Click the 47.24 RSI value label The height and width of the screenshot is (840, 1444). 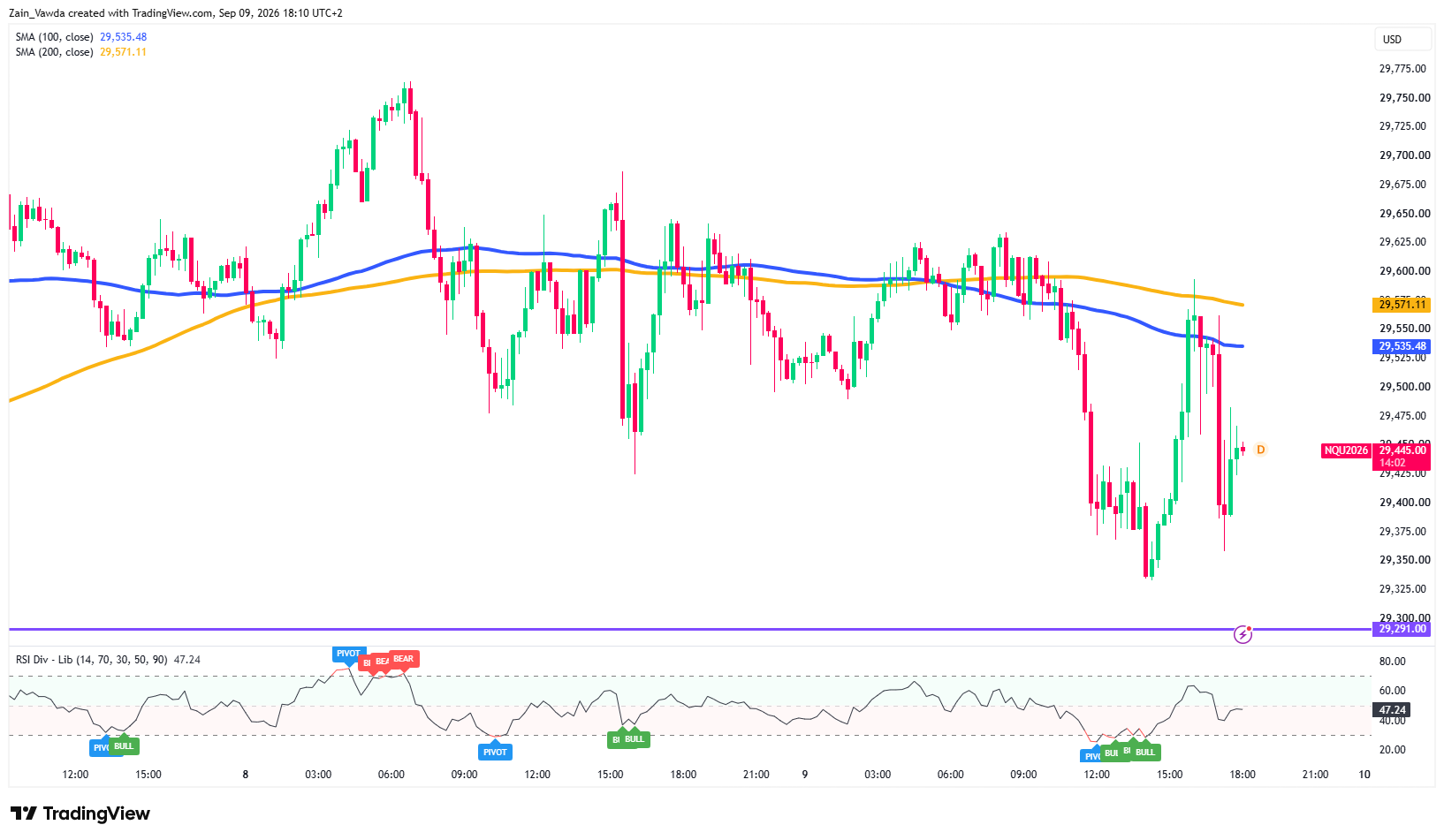1392,710
